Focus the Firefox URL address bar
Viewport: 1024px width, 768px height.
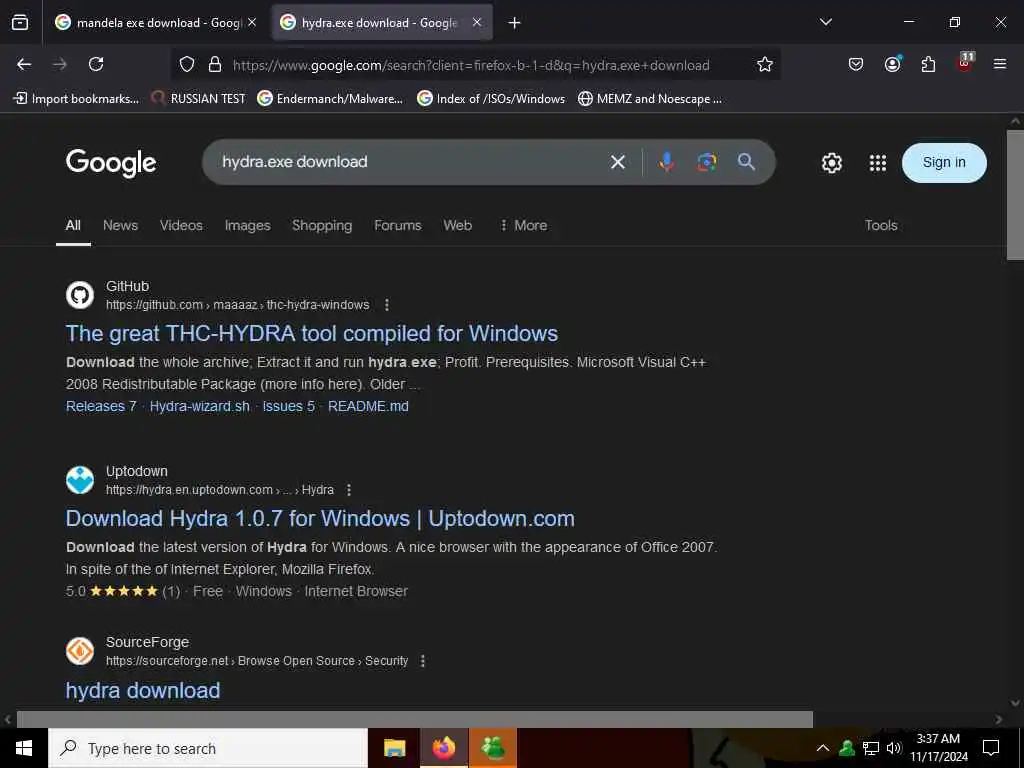(x=471, y=65)
